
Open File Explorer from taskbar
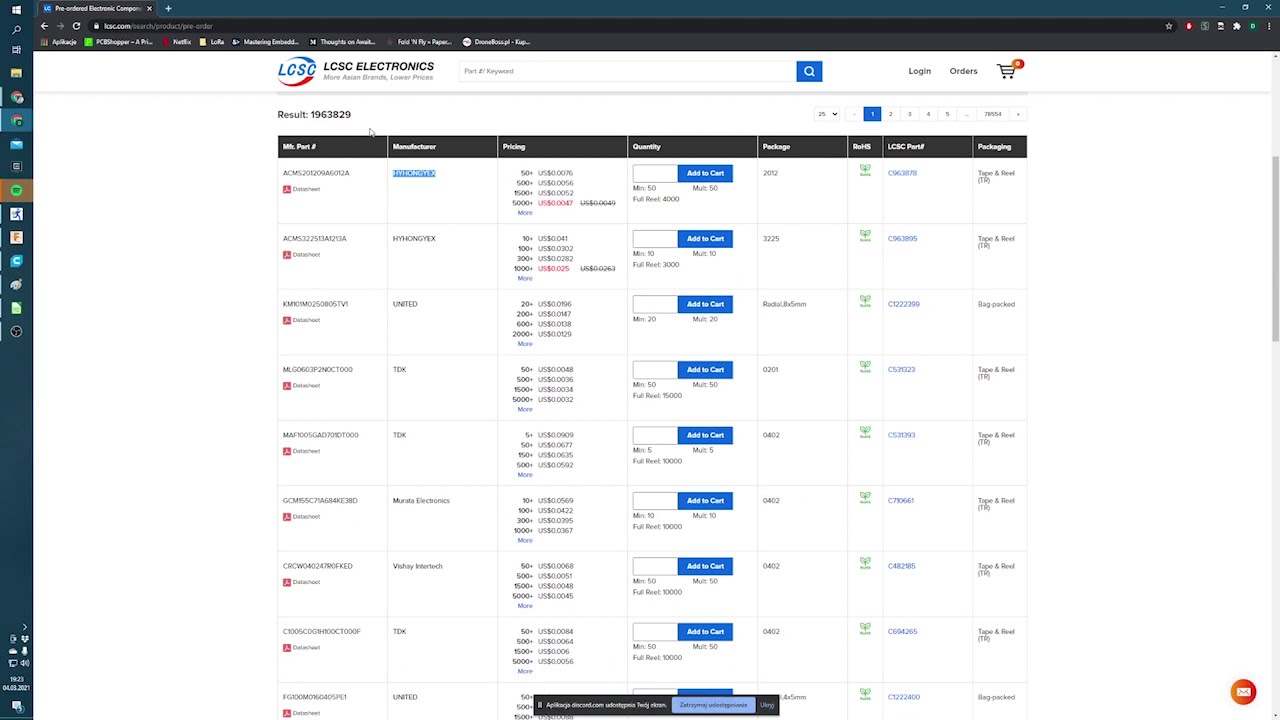16,73
